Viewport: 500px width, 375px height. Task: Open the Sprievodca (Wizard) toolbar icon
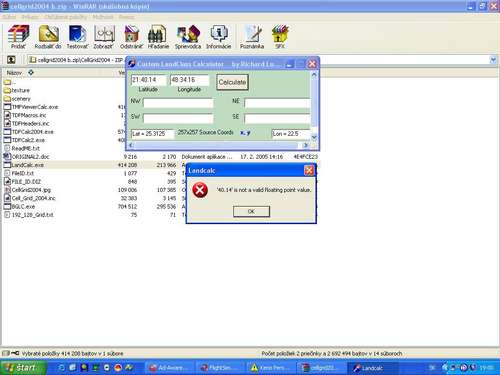tap(188, 37)
